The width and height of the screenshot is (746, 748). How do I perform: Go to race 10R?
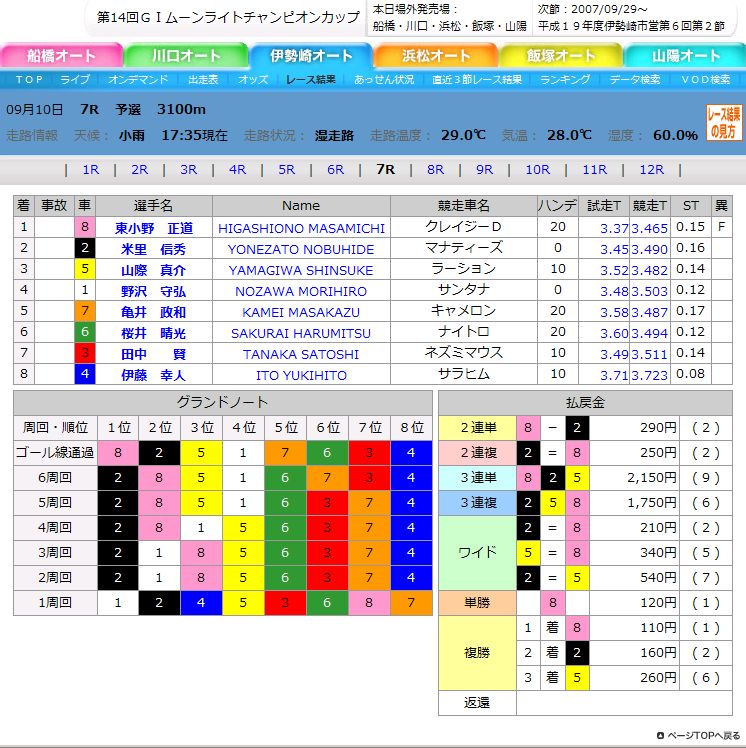click(538, 169)
